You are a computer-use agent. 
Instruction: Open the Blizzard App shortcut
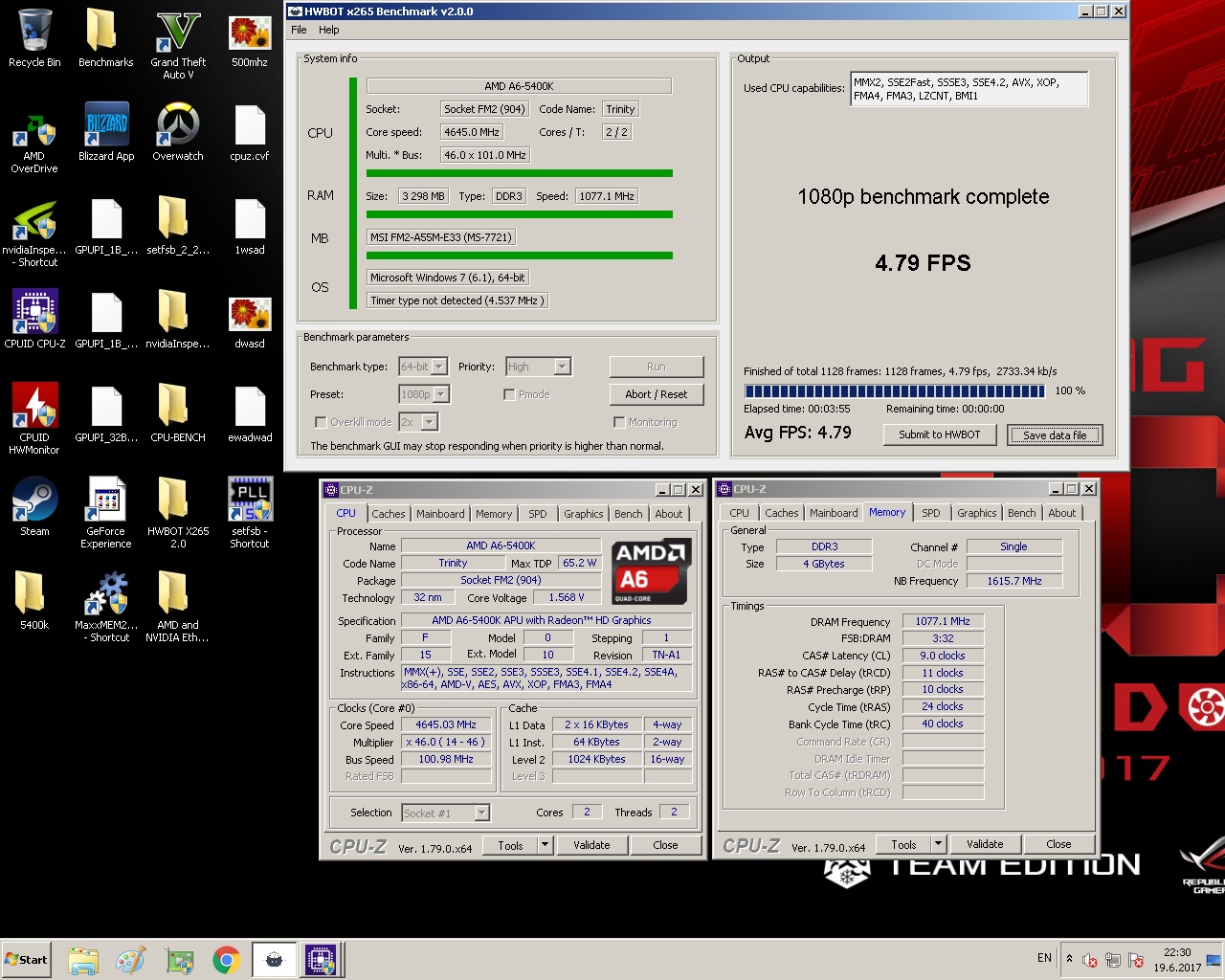click(106, 132)
